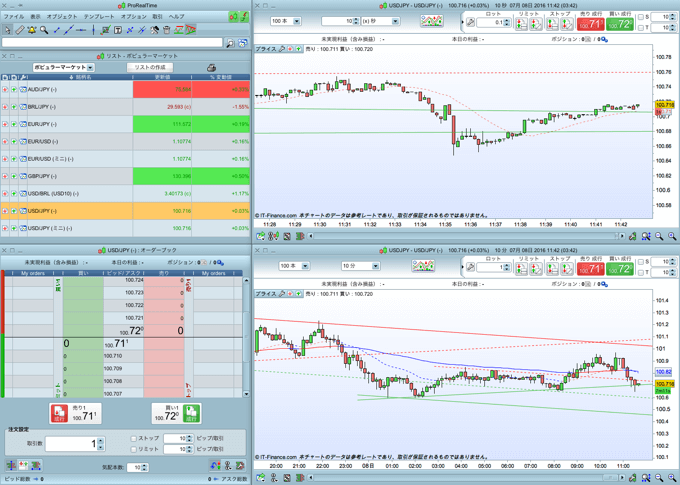The width and height of the screenshot is (680, 485).
Task: Pick the ruler measurement tool
Action: [20, 30]
